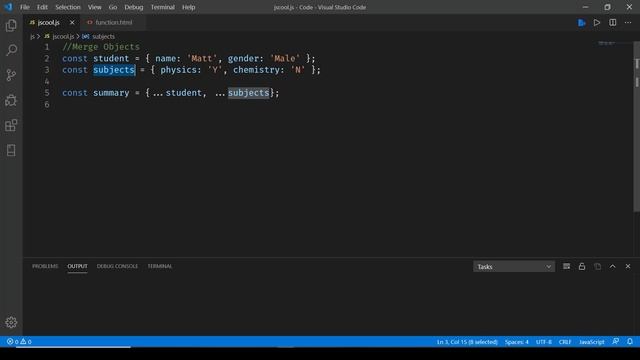640x360 pixels.
Task: Click the errors and warnings status indicator
Action: pos(19,342)
